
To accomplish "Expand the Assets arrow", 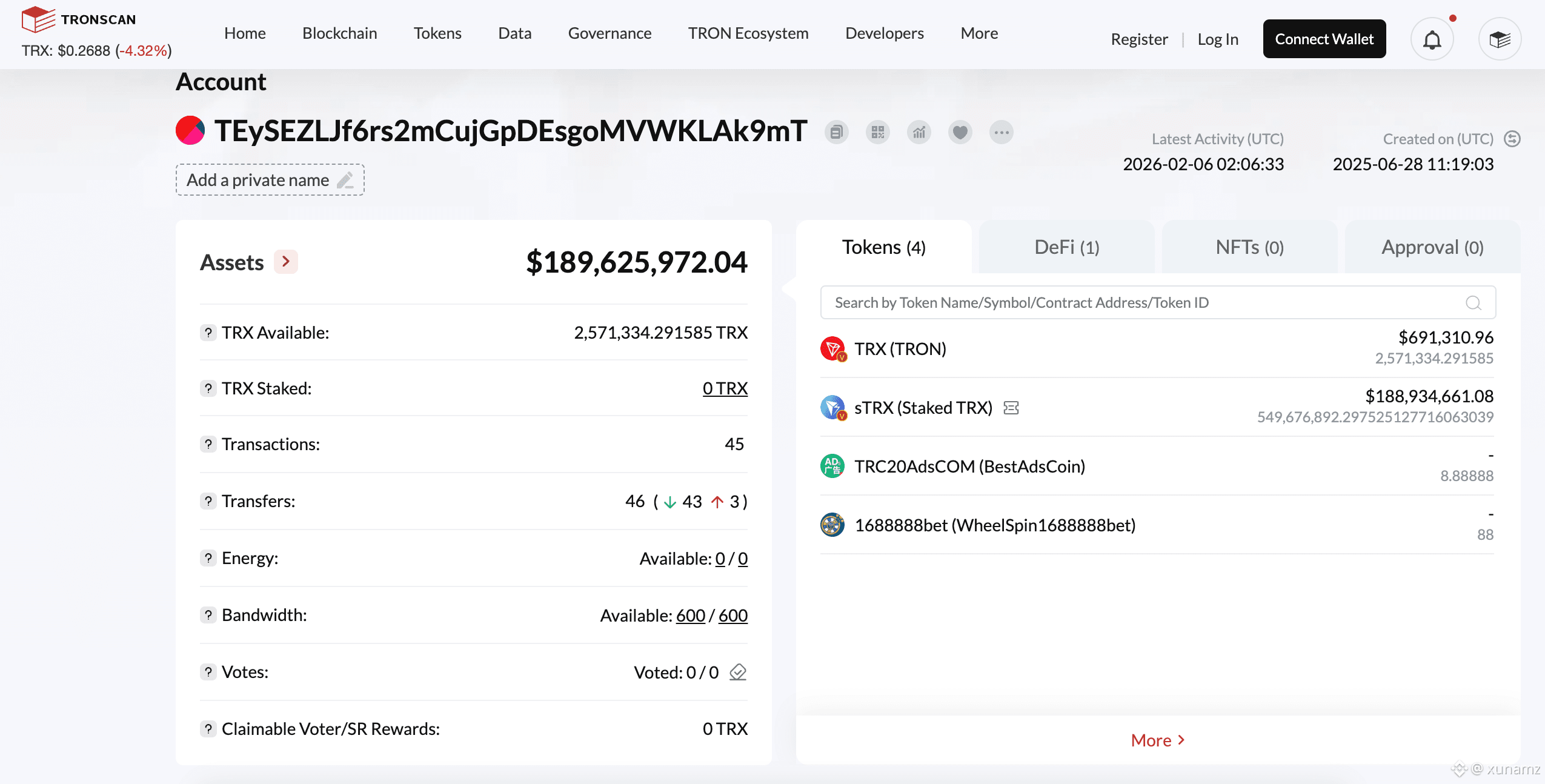I will (x=285, y=262).
